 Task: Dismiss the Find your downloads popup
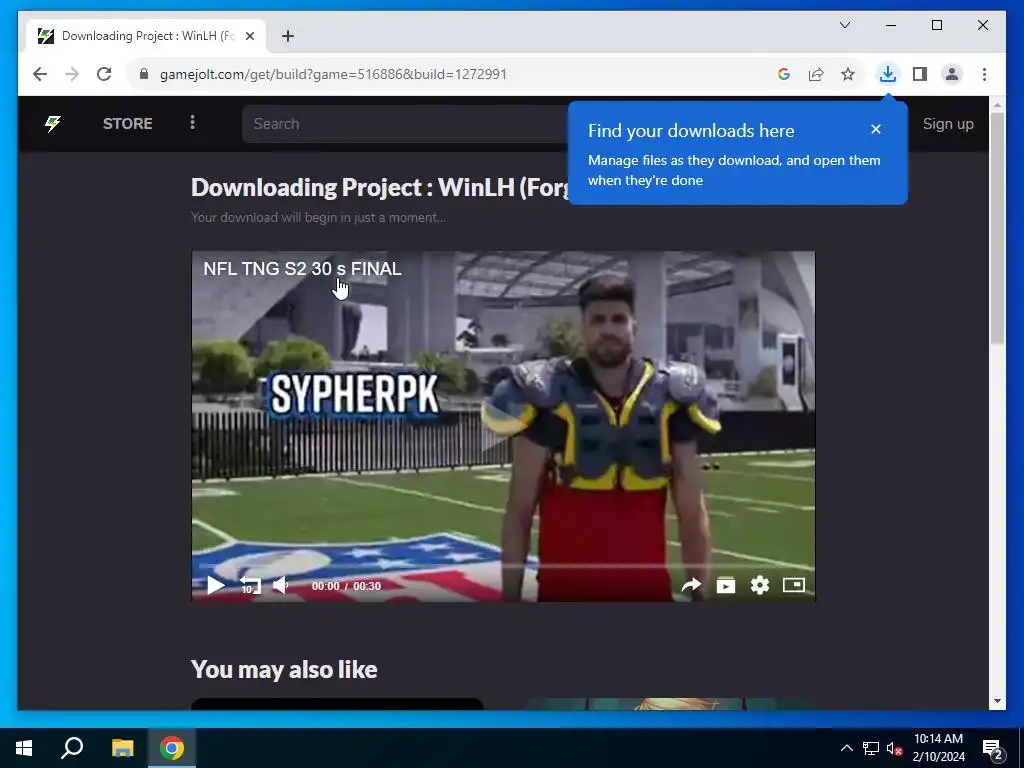(x=876, y=129)
